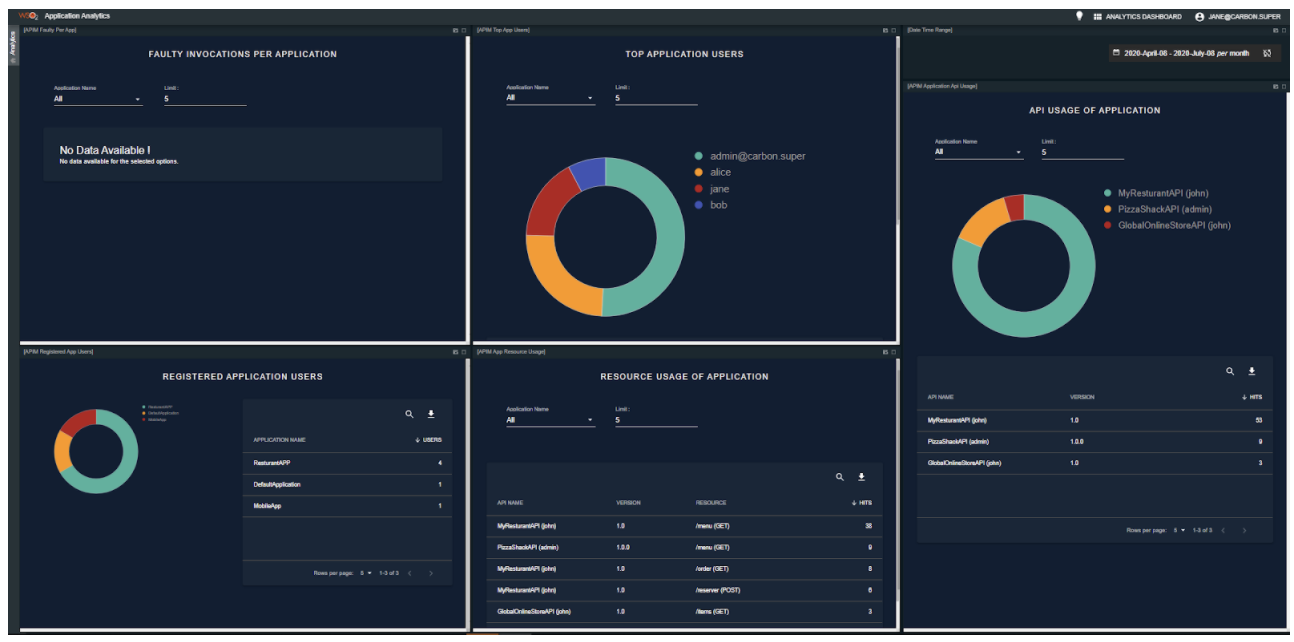Image resolution: width=1294 pixels, height=642 pixels.
Task: Open rows per page dropdown in API Usage table
Action: click(1180, 530)
